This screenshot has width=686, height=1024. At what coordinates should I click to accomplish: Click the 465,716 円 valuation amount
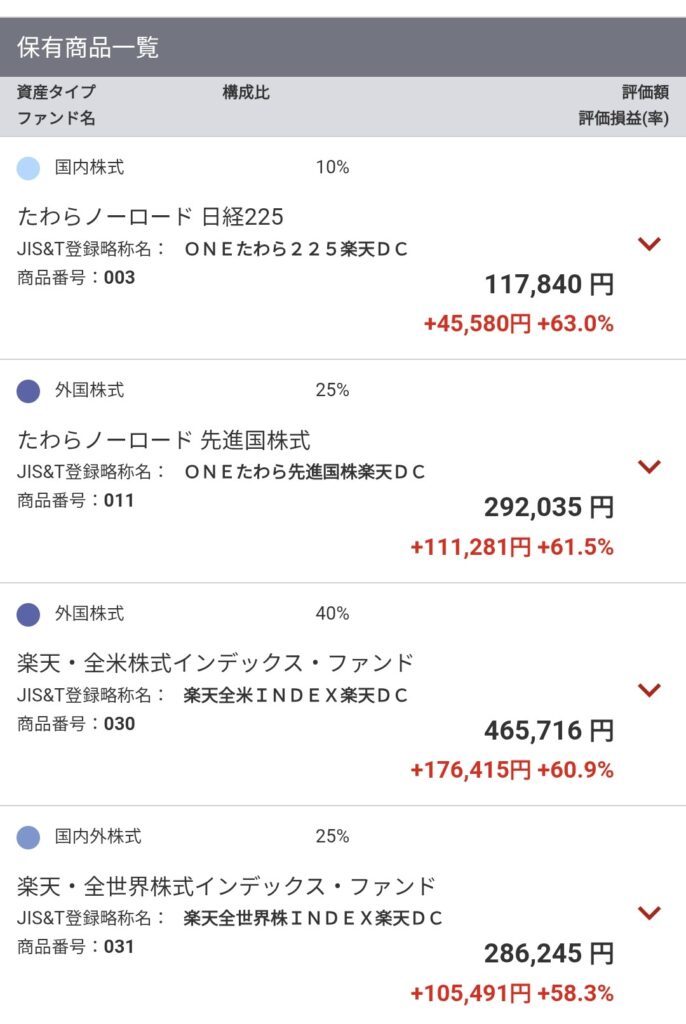pos(549,731)
